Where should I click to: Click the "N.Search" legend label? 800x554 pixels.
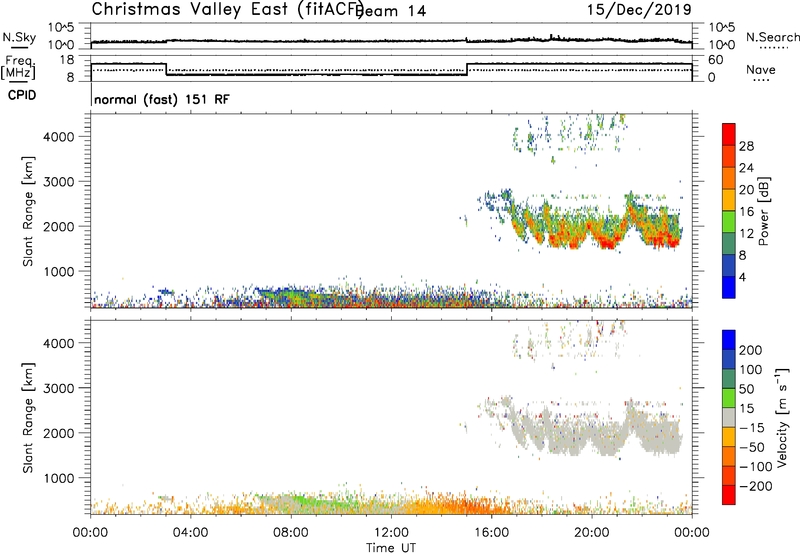click(772, 37)
